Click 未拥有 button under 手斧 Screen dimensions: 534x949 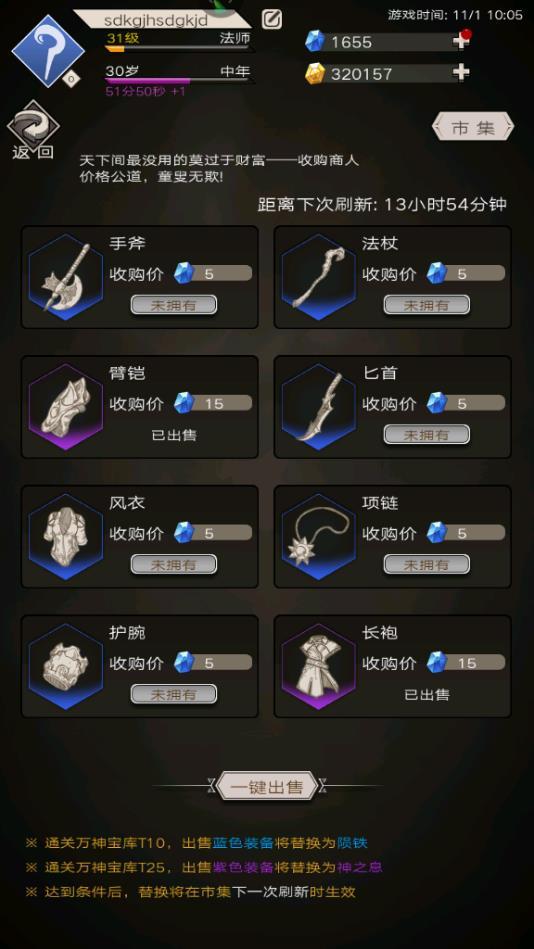coord(174,305)
